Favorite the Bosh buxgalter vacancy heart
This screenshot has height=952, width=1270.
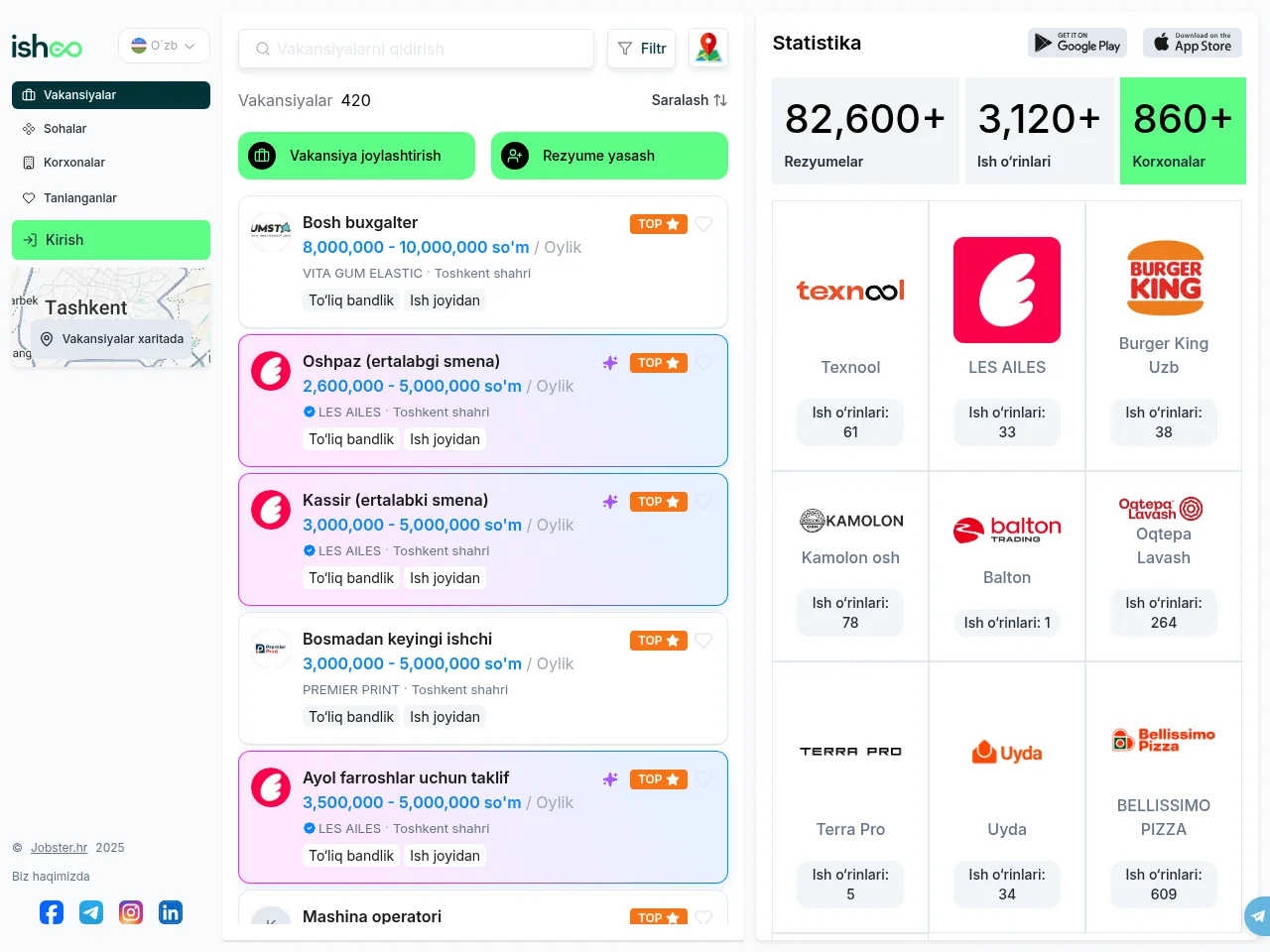coord(703,224)
